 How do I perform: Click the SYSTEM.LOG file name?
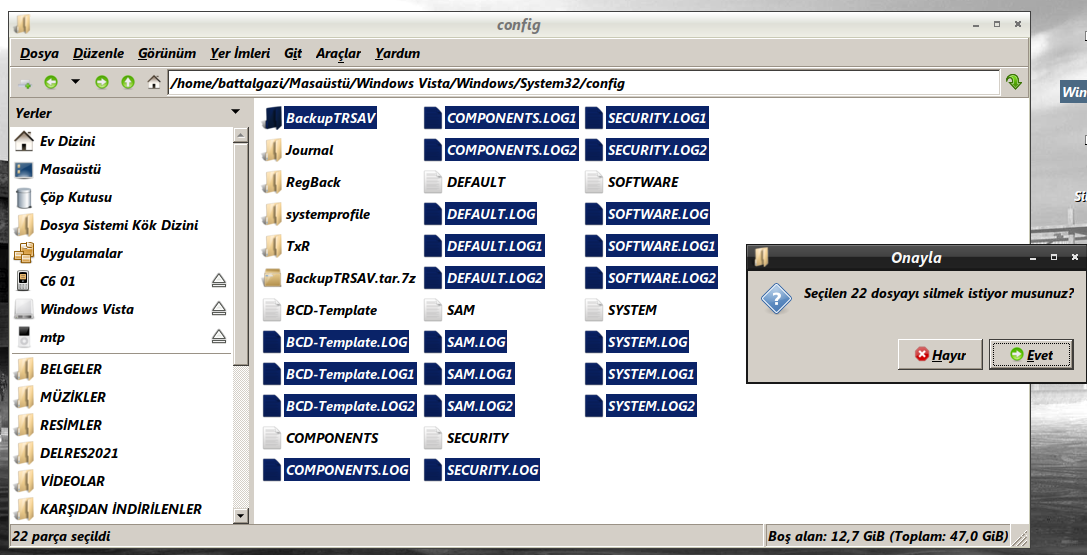[x=647, y=342]
